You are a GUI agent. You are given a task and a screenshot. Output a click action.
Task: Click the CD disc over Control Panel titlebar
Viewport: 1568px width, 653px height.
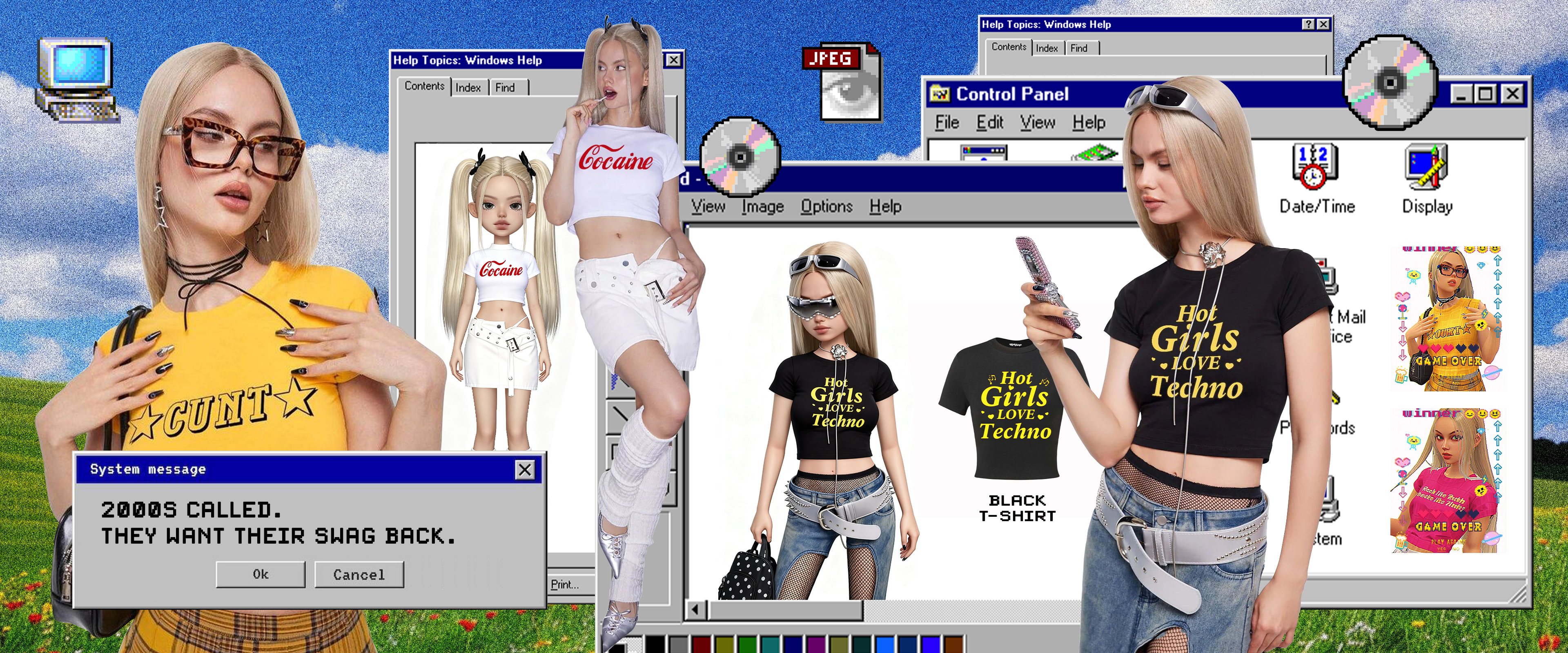point(1390,82)
